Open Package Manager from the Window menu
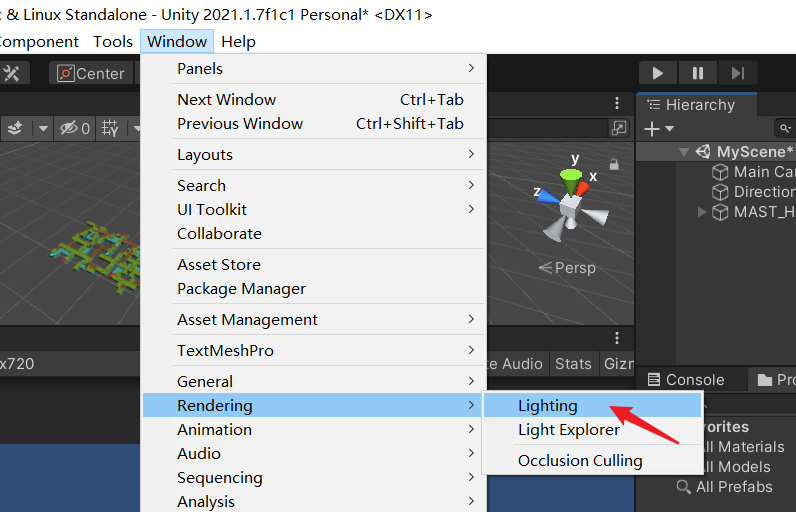Screen dimensions: 796x512 pos(241,288)
